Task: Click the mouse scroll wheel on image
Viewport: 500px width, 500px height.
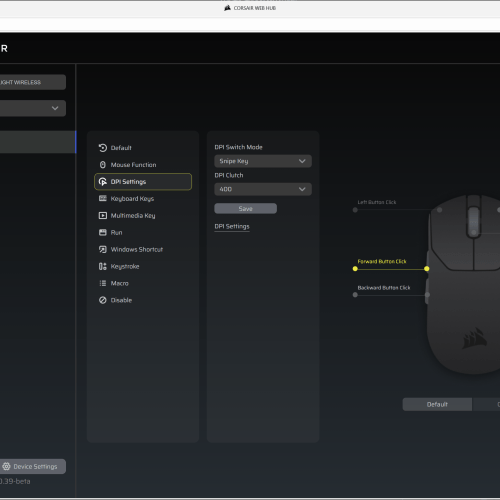Action: click(x=473, y=221)
